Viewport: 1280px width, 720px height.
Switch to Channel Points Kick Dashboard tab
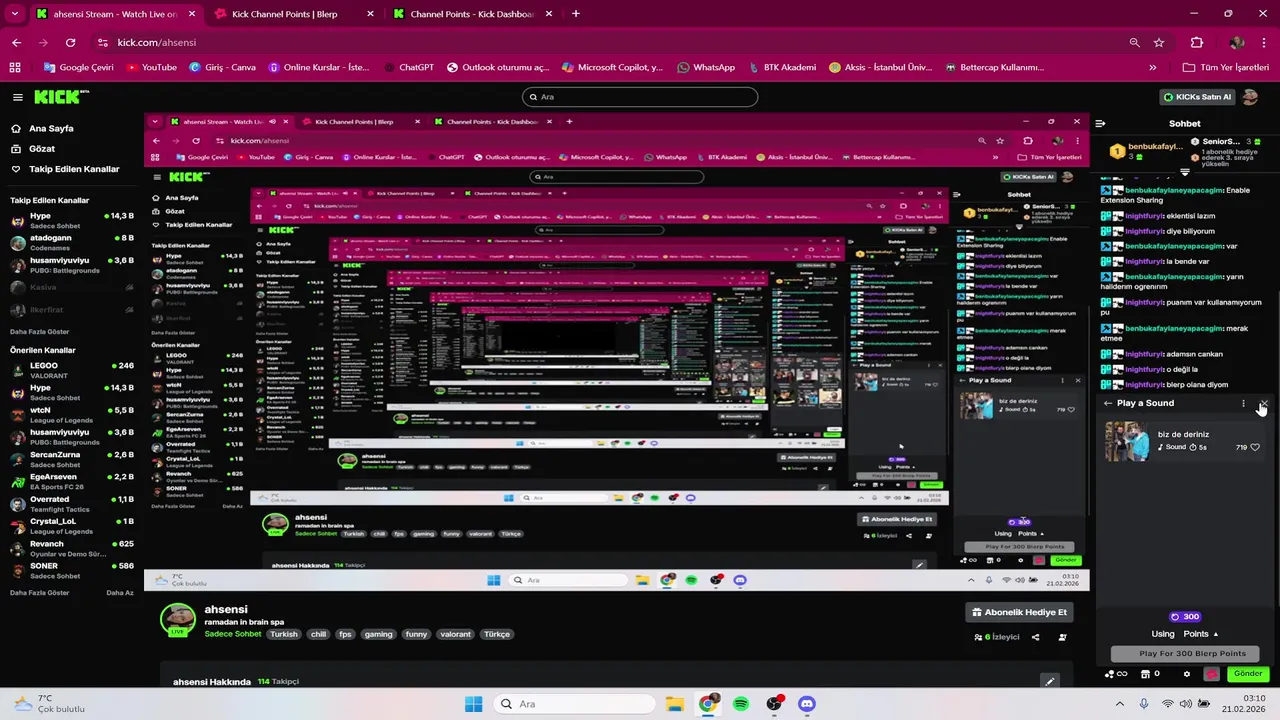(474, 14)
